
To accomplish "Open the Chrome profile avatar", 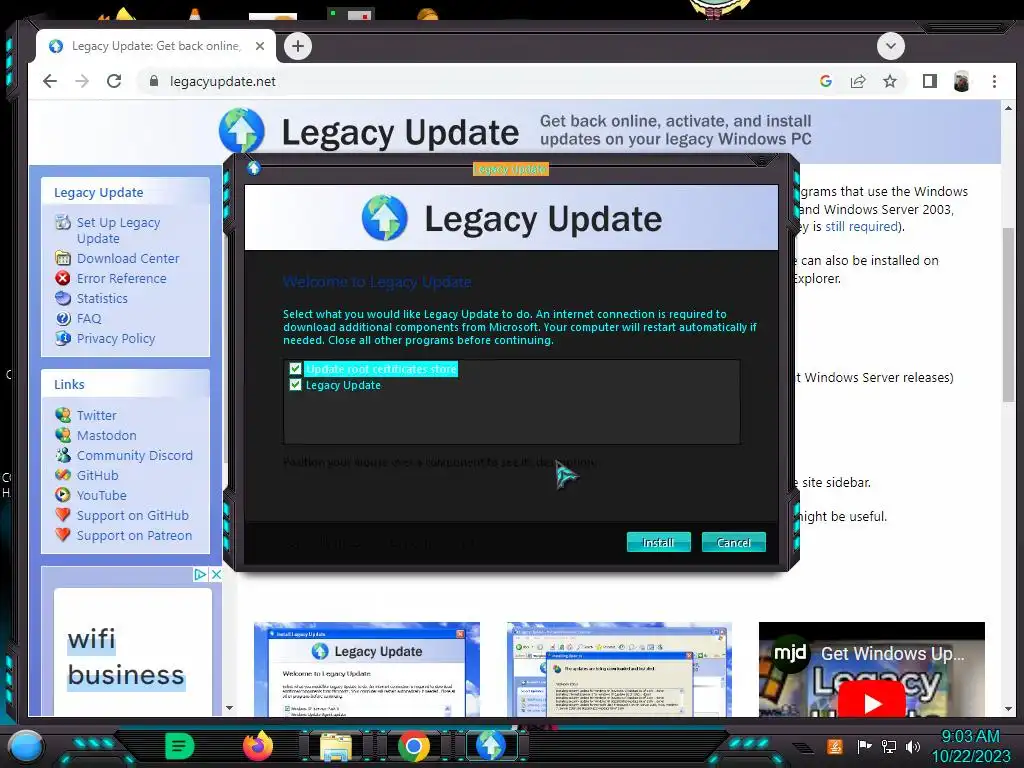I will tap(961, 81).
